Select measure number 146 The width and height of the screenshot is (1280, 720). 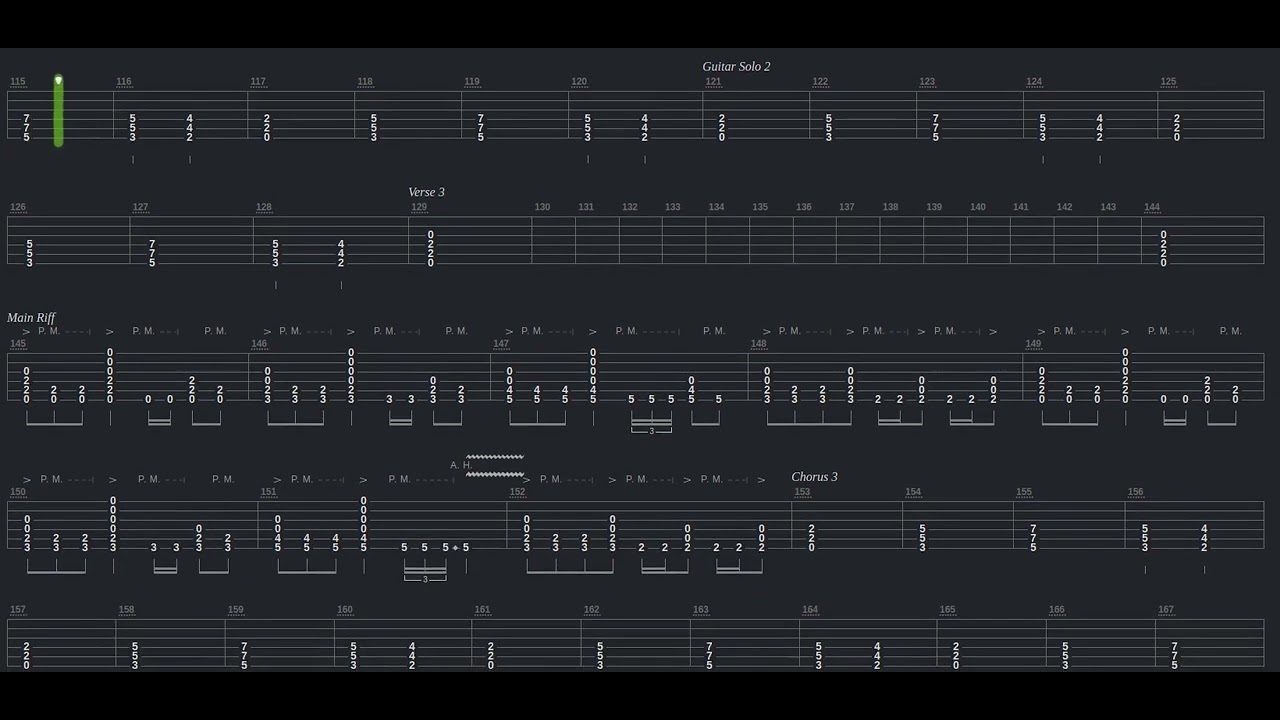(259, 344)
